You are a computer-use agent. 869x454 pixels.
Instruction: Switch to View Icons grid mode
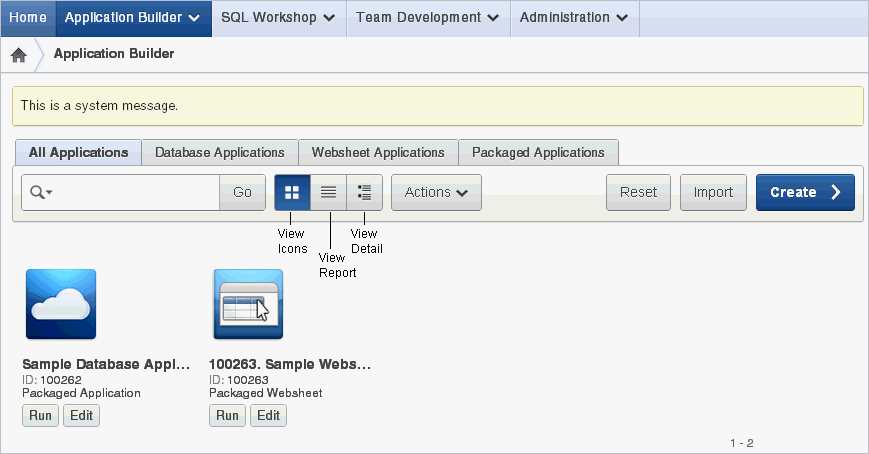click(292, 192)
